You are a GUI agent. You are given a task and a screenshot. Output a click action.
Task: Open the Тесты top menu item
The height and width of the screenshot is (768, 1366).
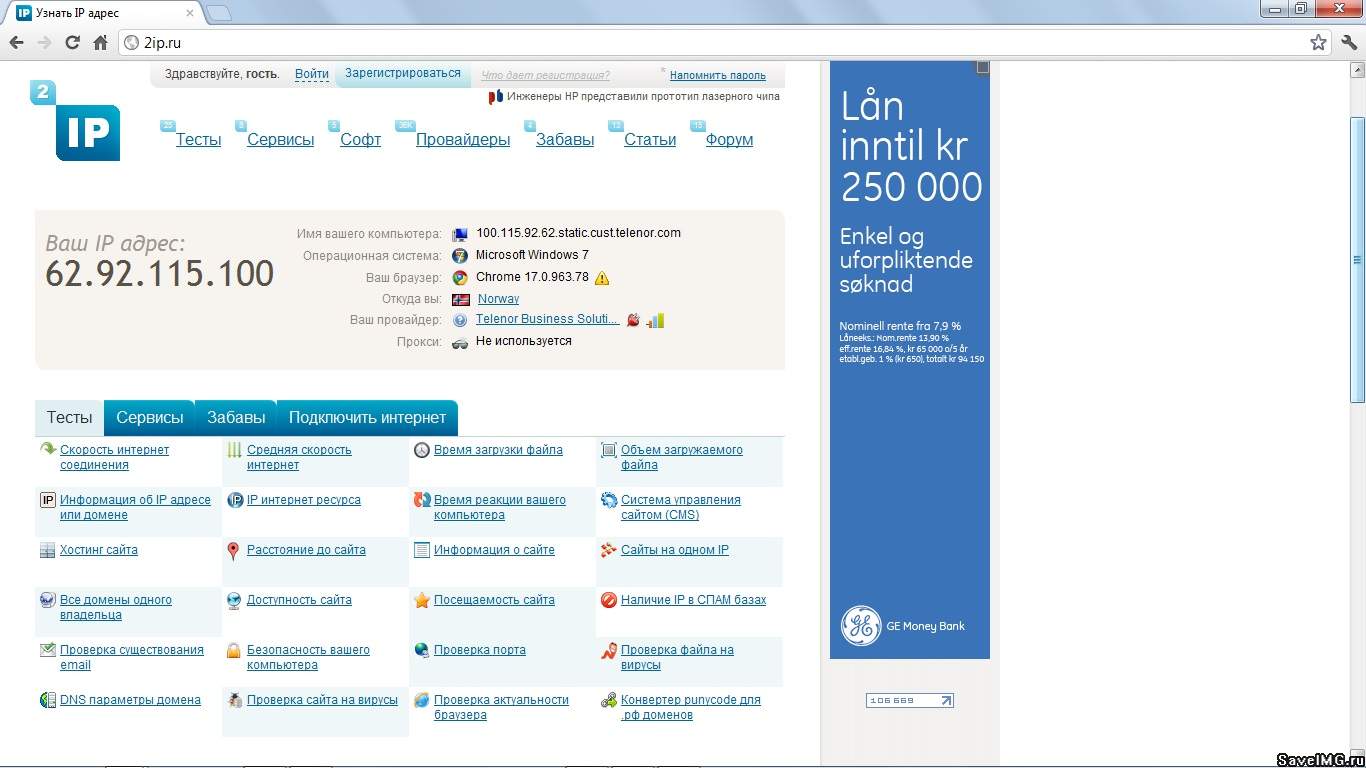tap(198, 140)
